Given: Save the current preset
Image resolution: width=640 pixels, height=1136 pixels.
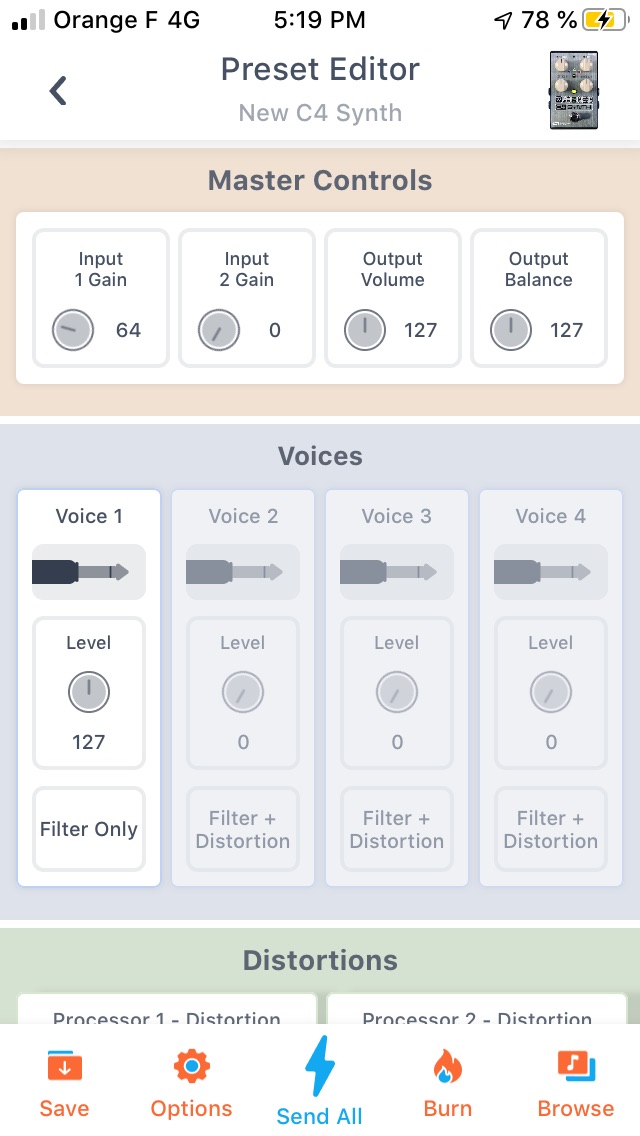Looking at the screenshot, I should tap(63, 1080).
